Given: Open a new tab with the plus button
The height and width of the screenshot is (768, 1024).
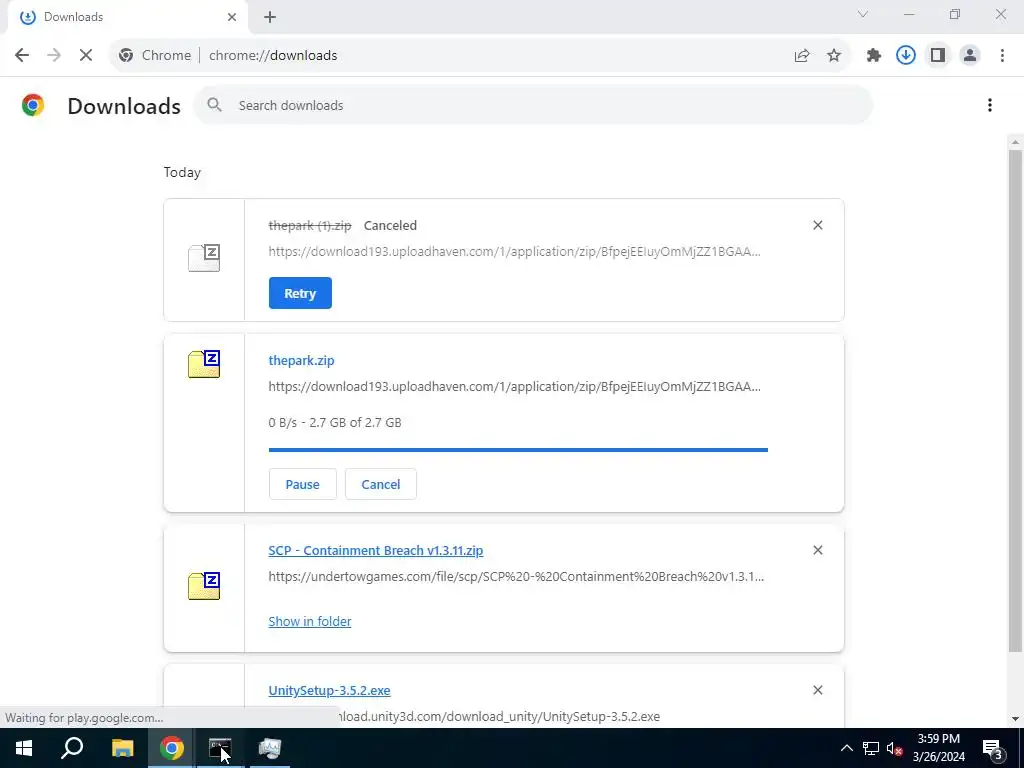Looking at the screenshot, I should (x=270, y=17).
